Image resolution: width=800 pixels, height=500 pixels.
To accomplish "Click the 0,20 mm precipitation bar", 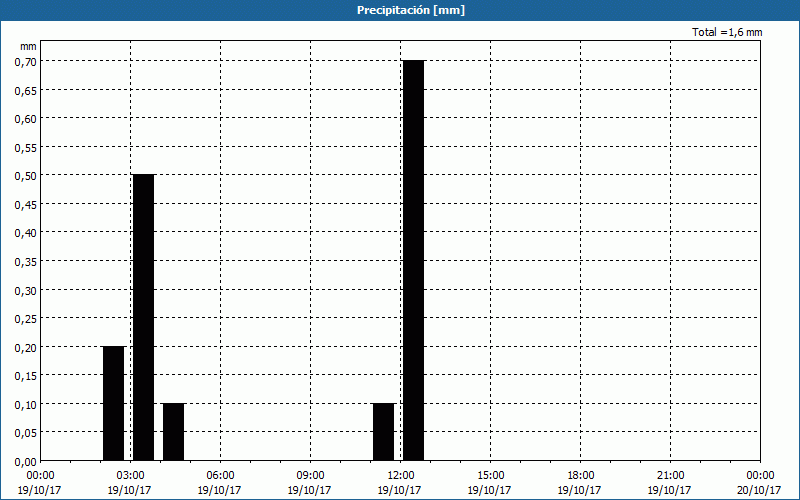I will 113,404.
